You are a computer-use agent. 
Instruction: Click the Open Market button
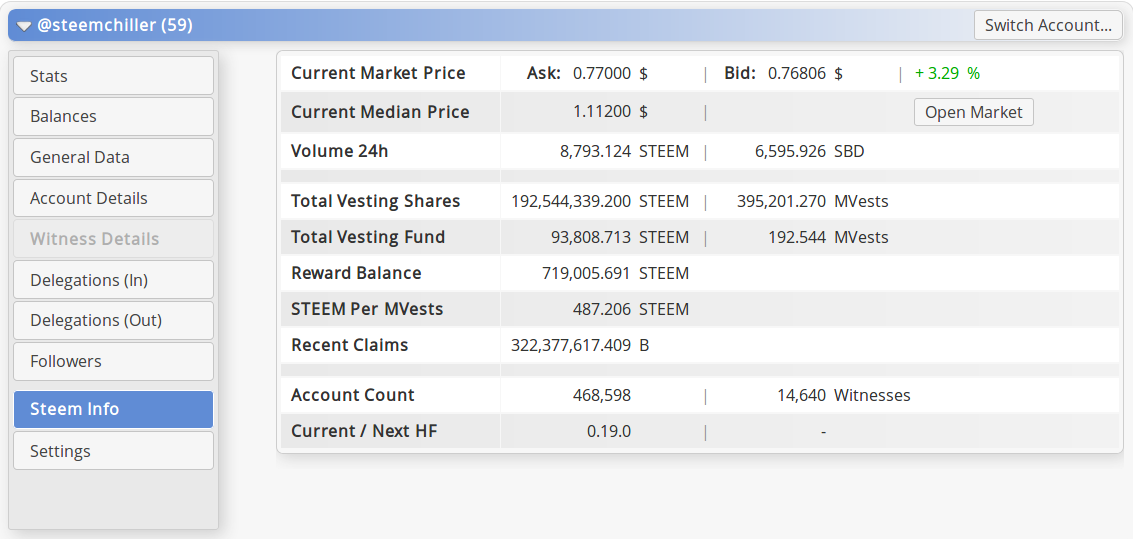tap(973, 112)
